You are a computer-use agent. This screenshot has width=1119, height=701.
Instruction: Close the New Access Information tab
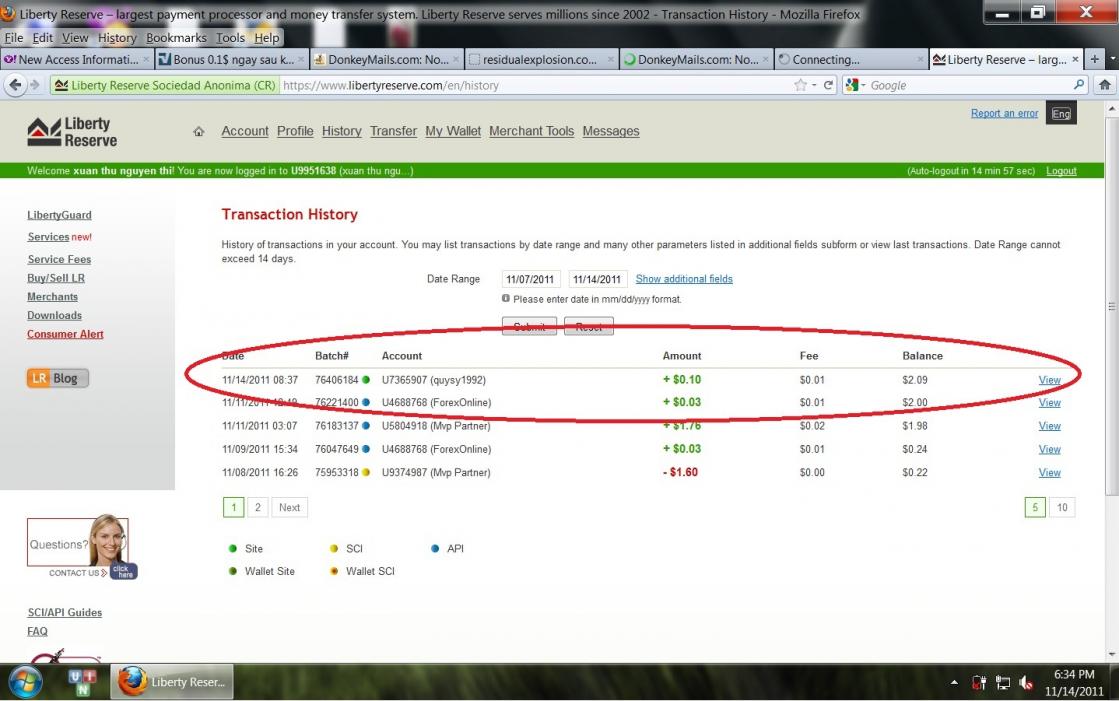[146, 59]
